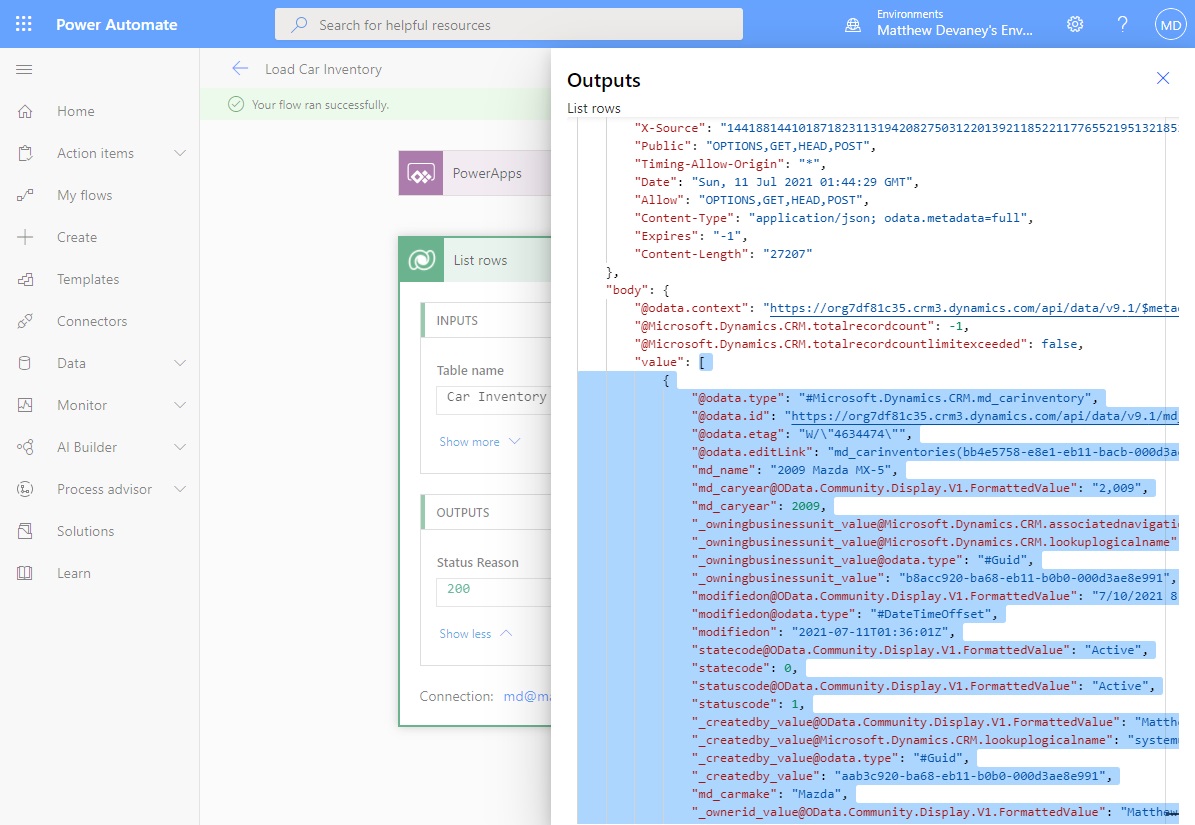Open the app launcher grid
Image resolution: width=1195 pixels, height=825 pixels.
point(24,24)
